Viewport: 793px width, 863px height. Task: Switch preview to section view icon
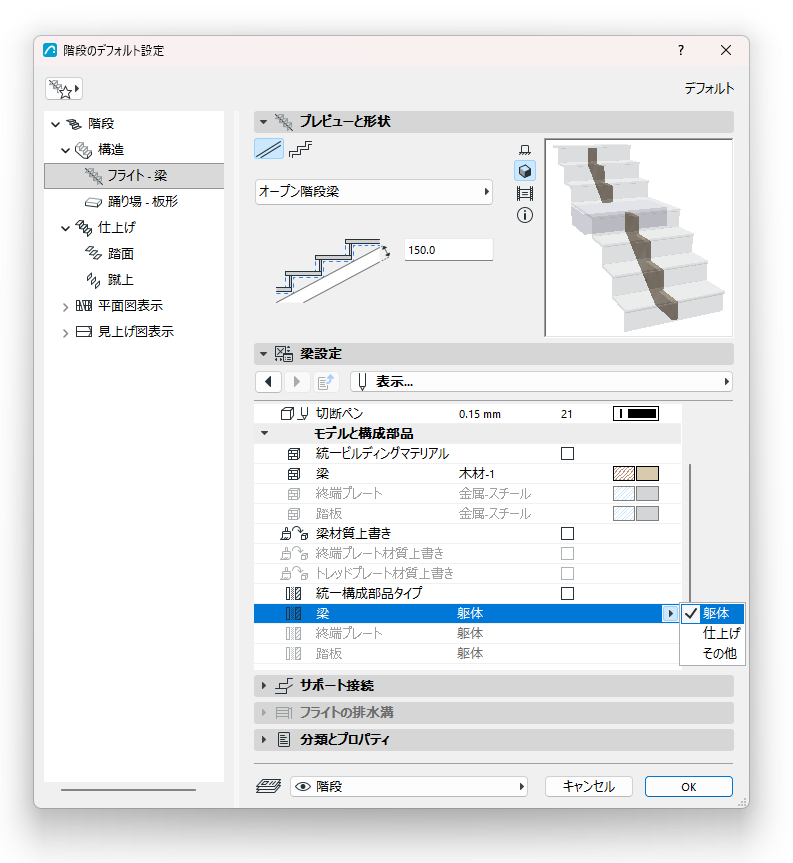pyautogui.click(x=524, y=193)
